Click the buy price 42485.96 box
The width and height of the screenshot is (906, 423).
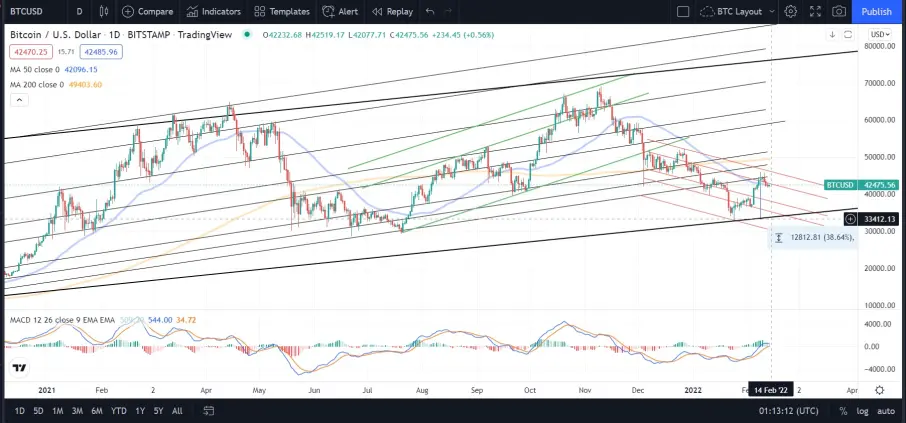101,52
